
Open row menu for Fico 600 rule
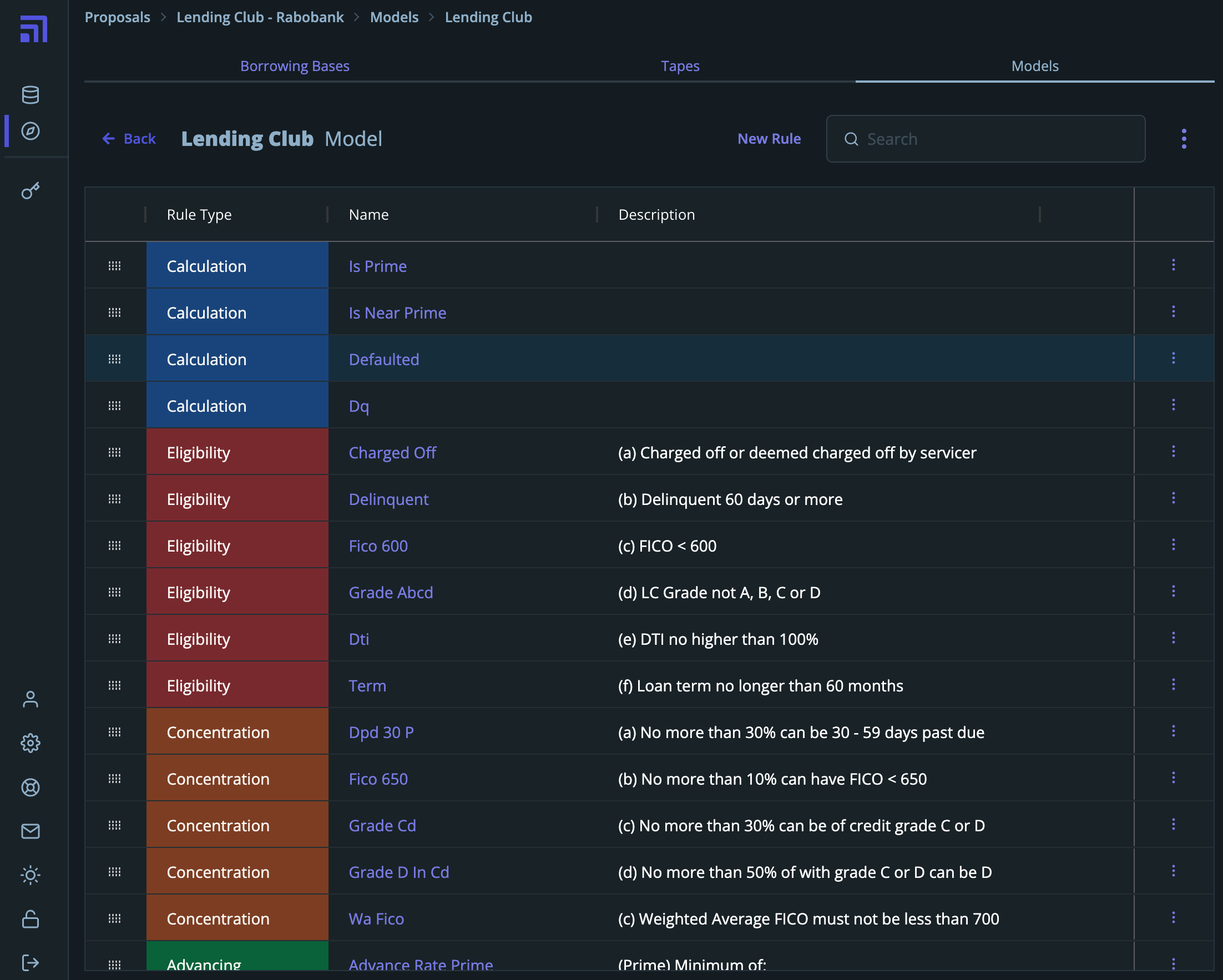1174,545
